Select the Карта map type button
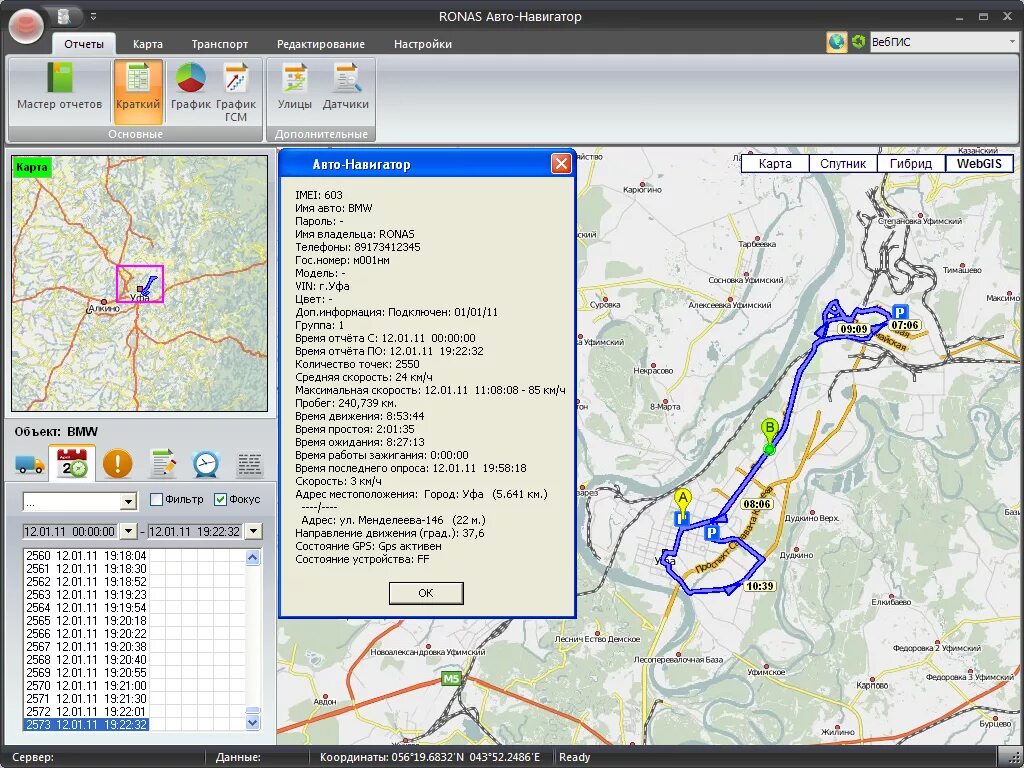The width and height of the screenshot is (1024, 768). tap(775, 163)
